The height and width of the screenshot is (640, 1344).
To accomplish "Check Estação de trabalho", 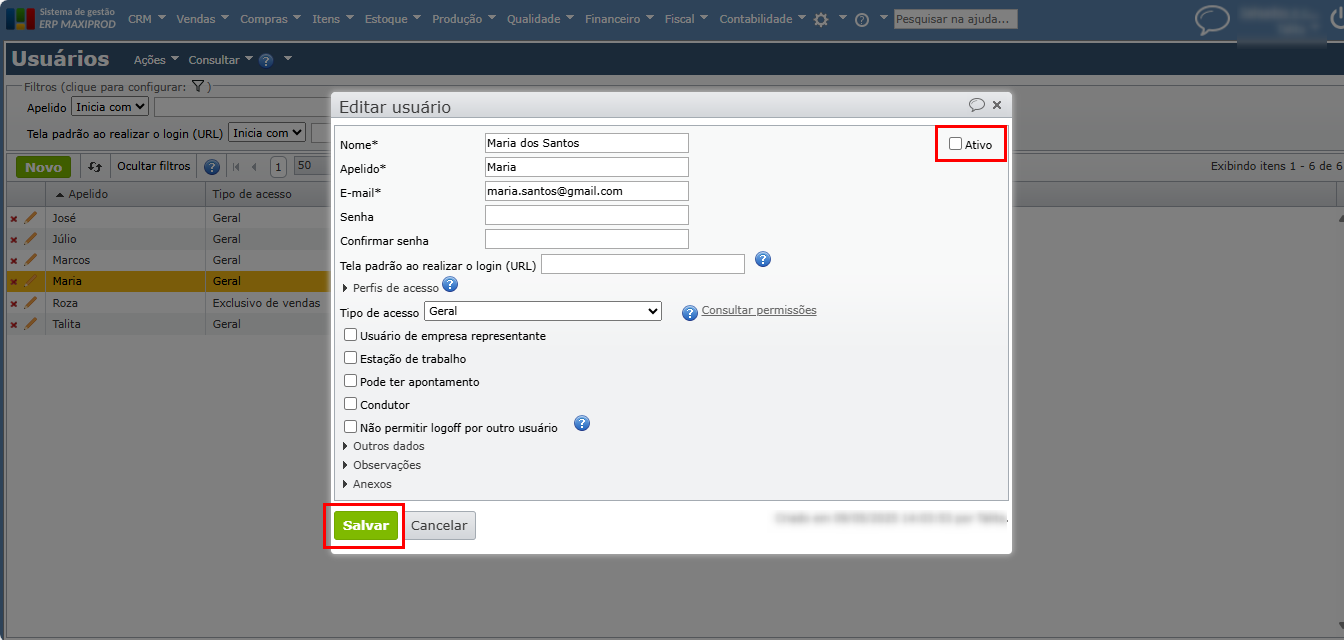I will coord(350,358).
